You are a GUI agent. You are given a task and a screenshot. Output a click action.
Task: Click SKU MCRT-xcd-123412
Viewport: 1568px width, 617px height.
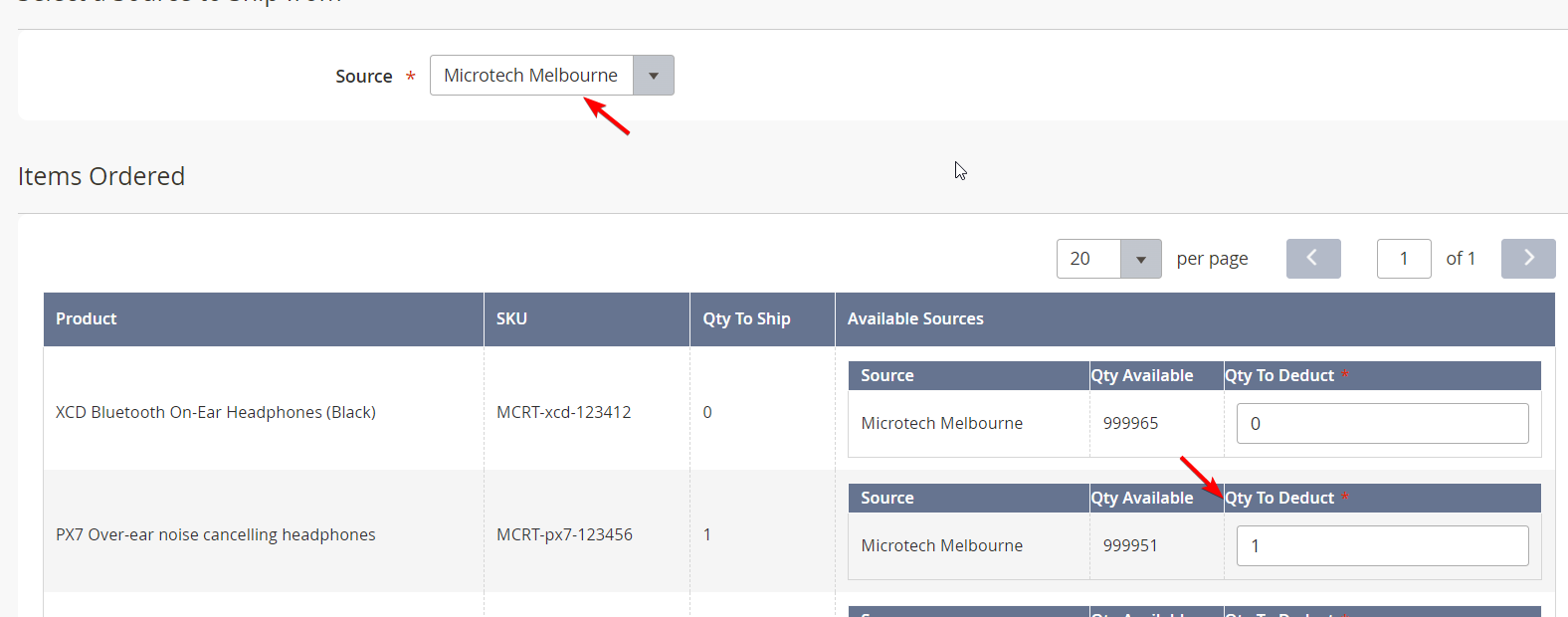(563, 412)
